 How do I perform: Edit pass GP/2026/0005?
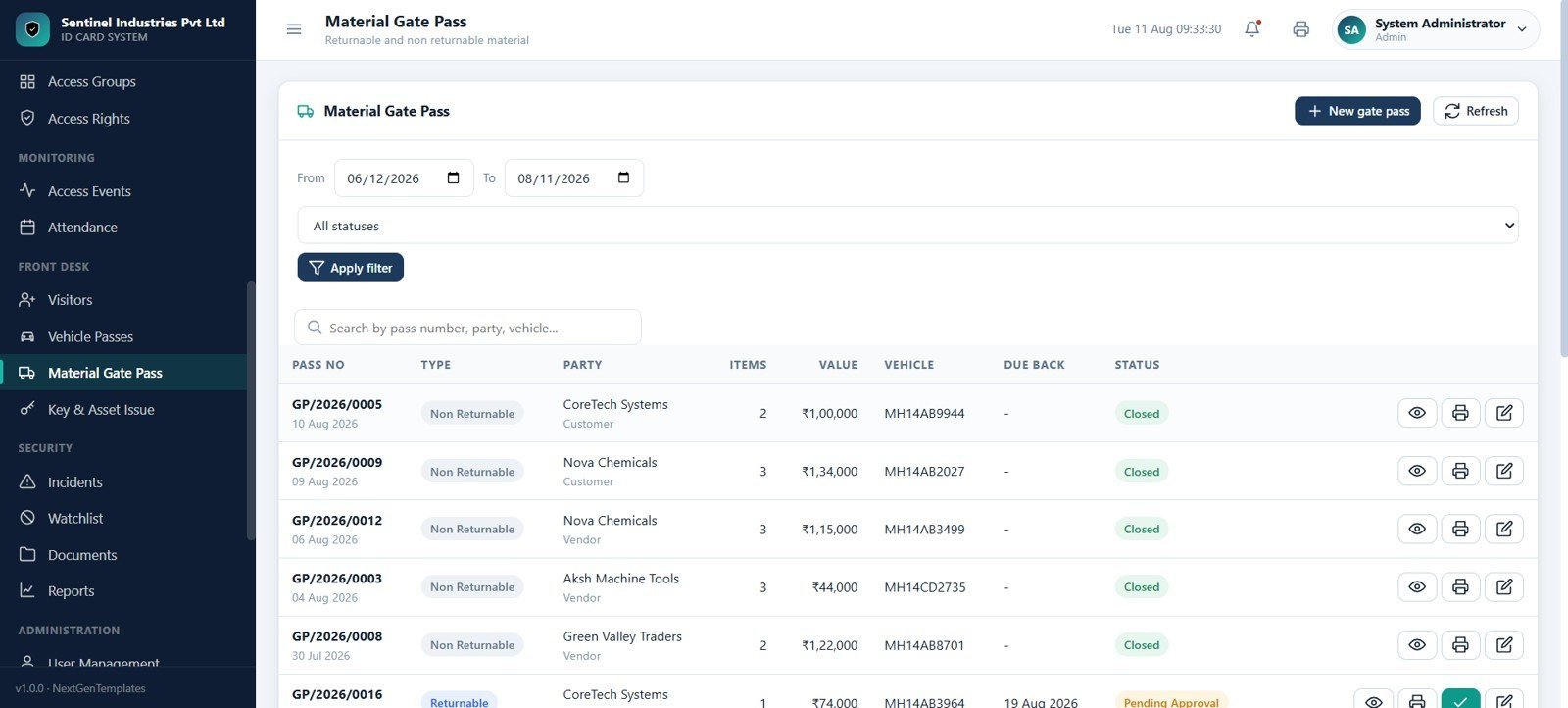pyautogui.click(x=1504, y=413)
